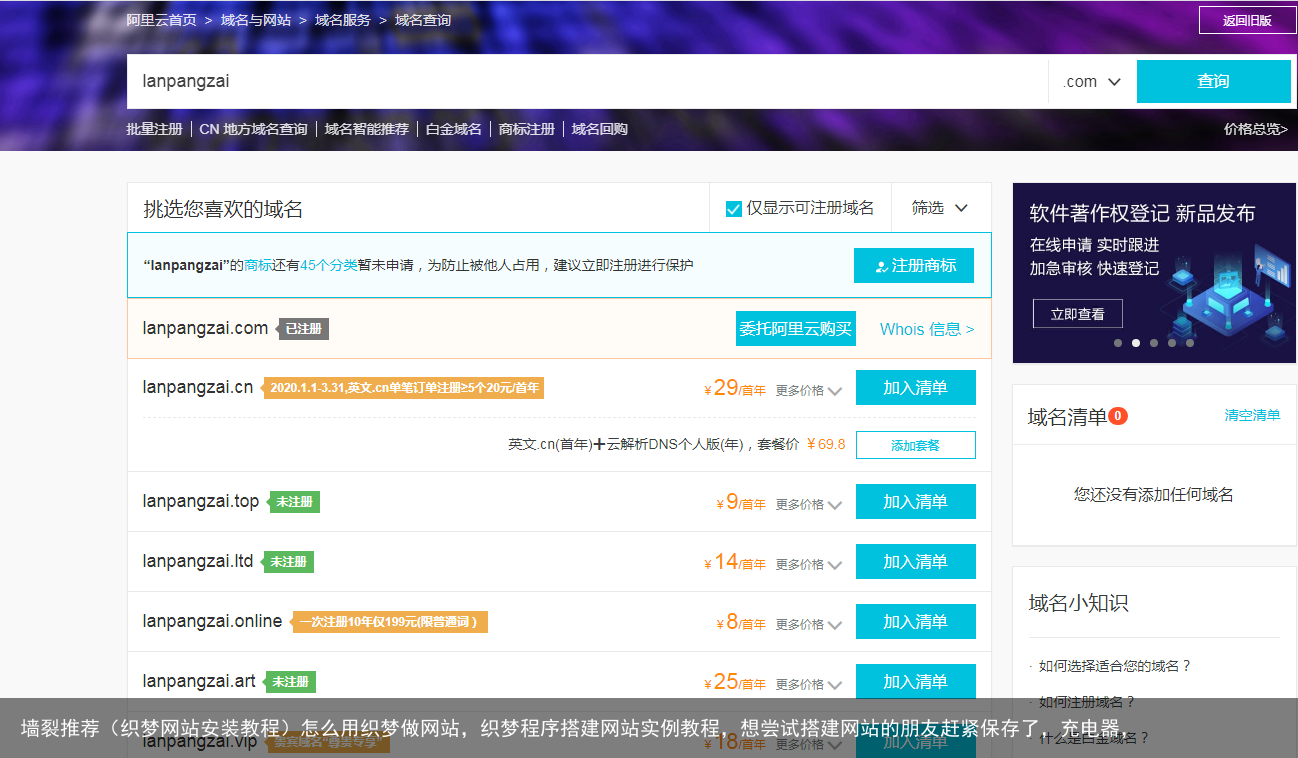Screen dimensions: 1298x758
Task: Click the ¥69.8 package price
Action: click(x=826, y=444)
